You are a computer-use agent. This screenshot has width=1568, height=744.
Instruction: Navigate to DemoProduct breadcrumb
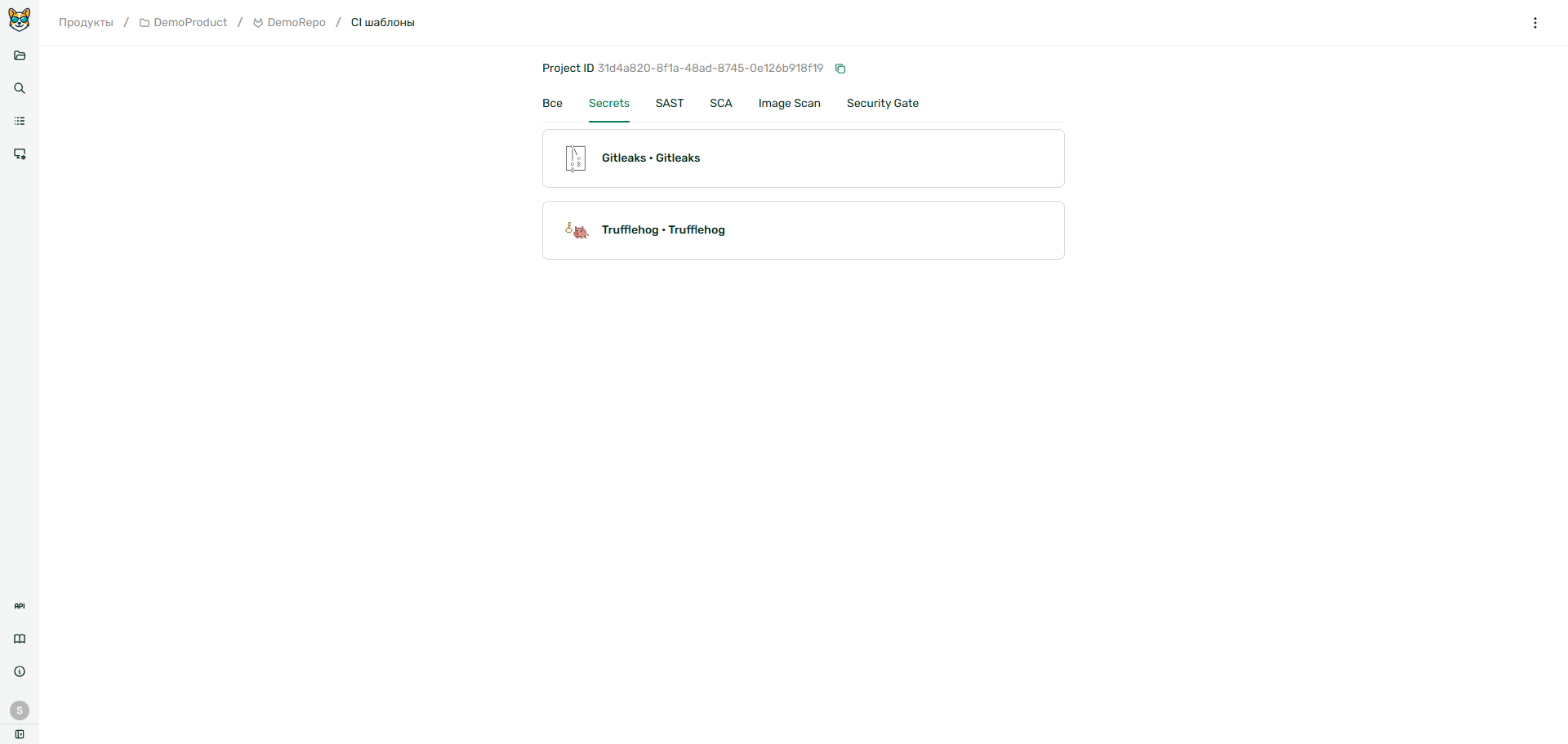click(x=184, y=23)
